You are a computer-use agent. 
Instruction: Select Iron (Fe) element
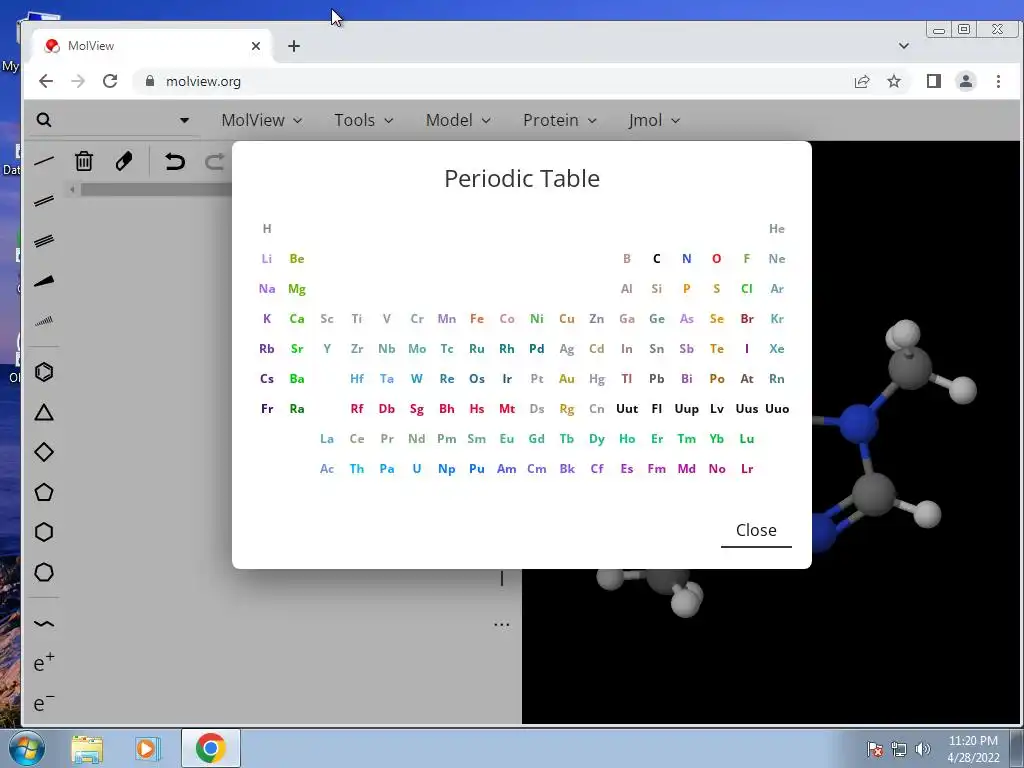477,319
